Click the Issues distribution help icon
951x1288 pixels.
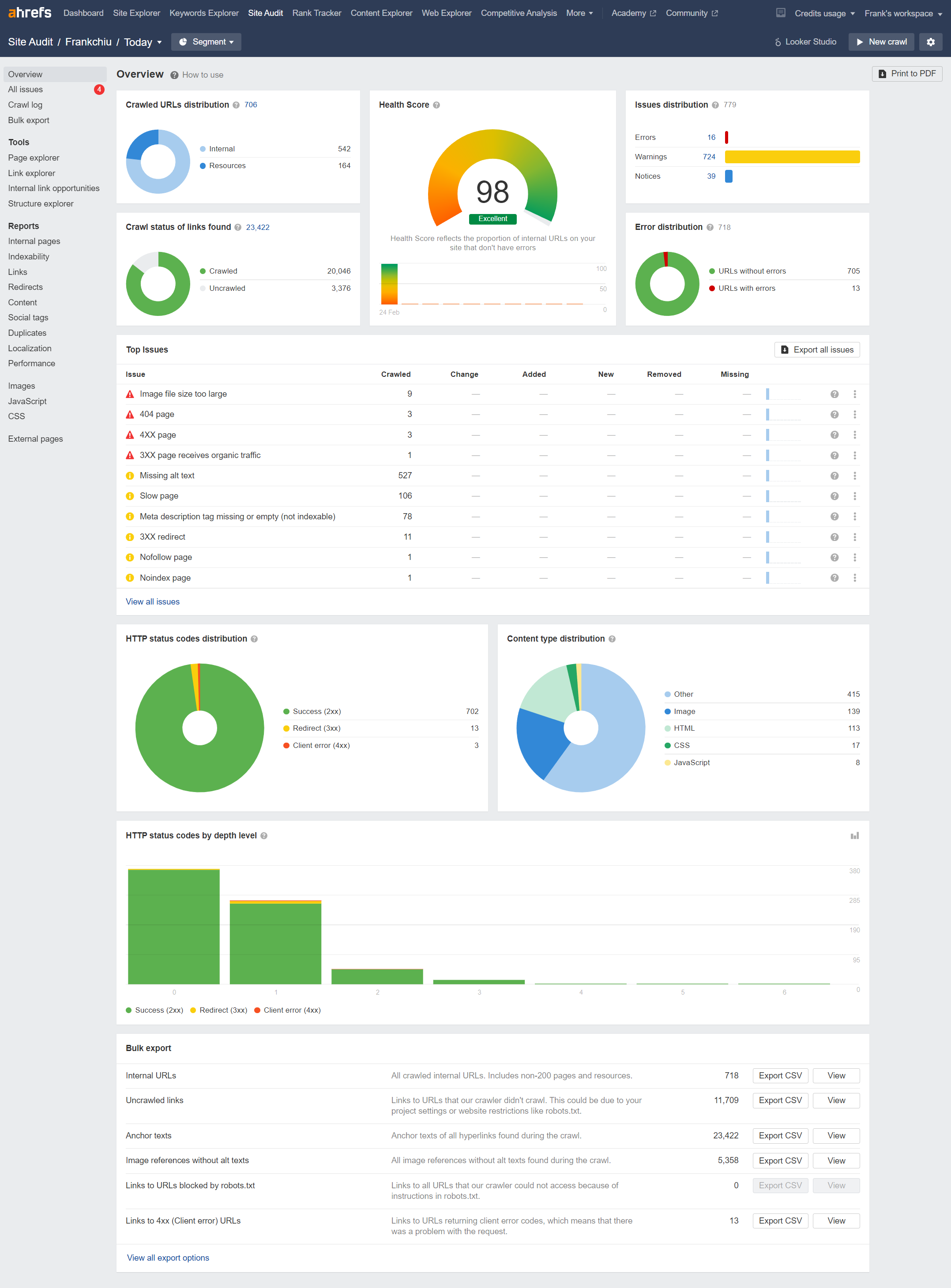[x=715, y=105]
